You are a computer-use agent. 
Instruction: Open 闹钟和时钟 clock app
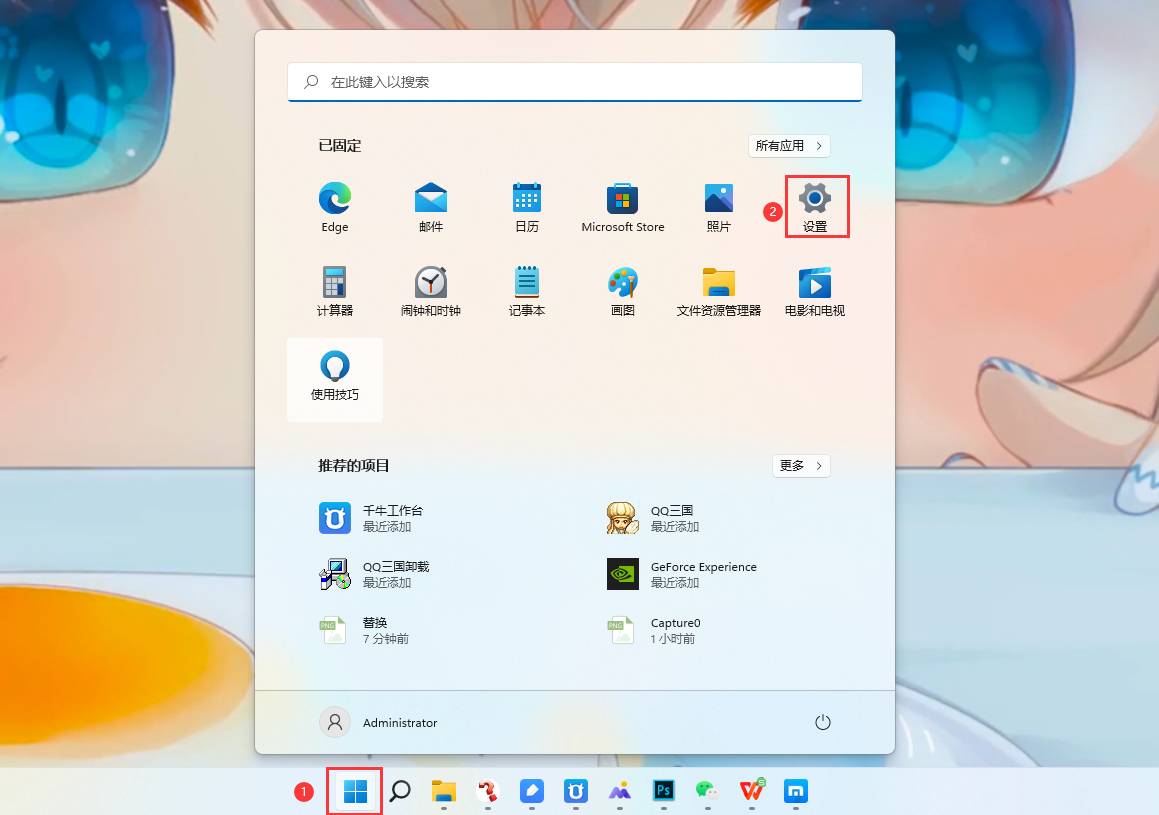(430, 291)
